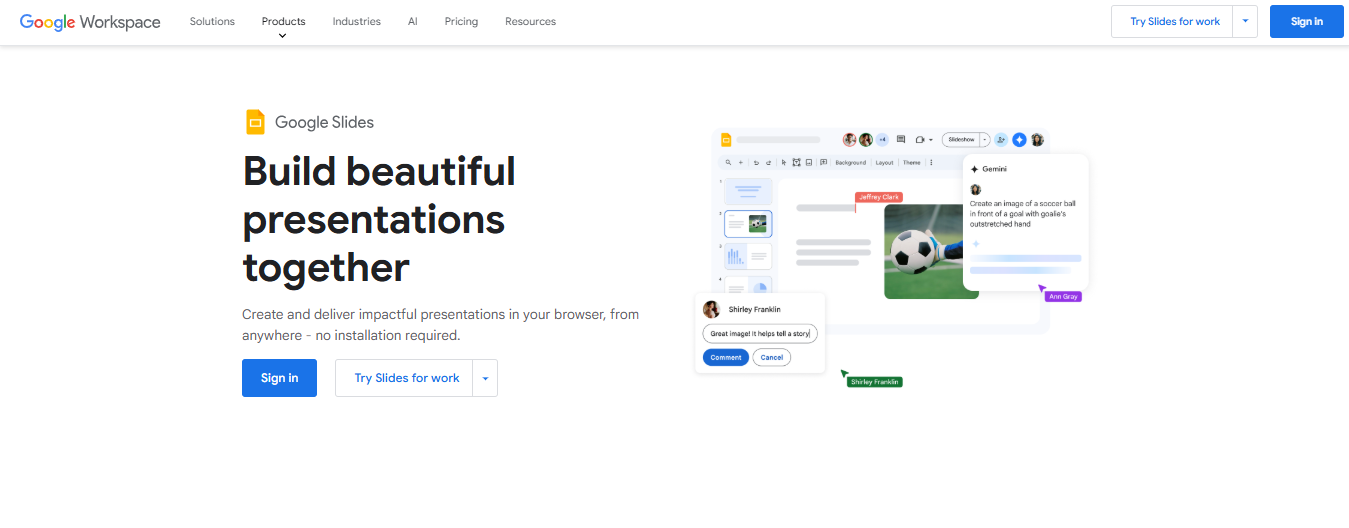Click the Google Workspace logo
1349x528 pixels.
pyautogui.click(x=90, y=22)
